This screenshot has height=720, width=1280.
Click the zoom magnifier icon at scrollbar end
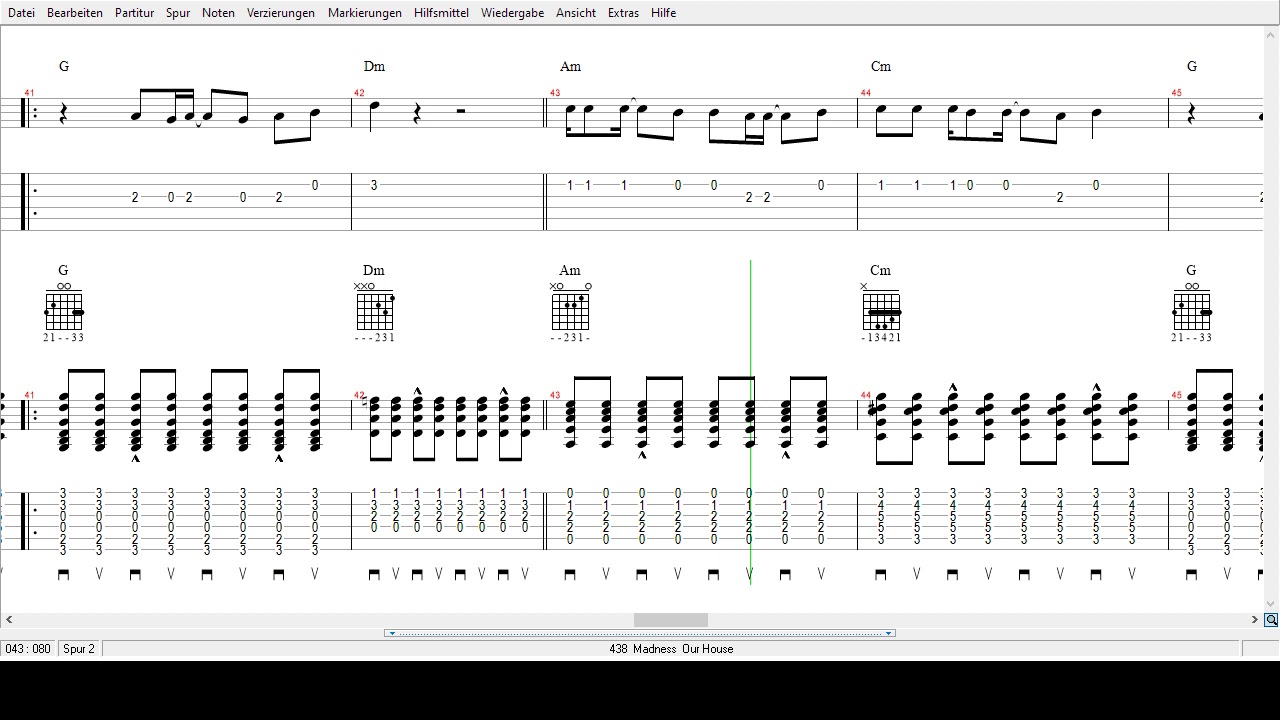[x=1271, y=620]
